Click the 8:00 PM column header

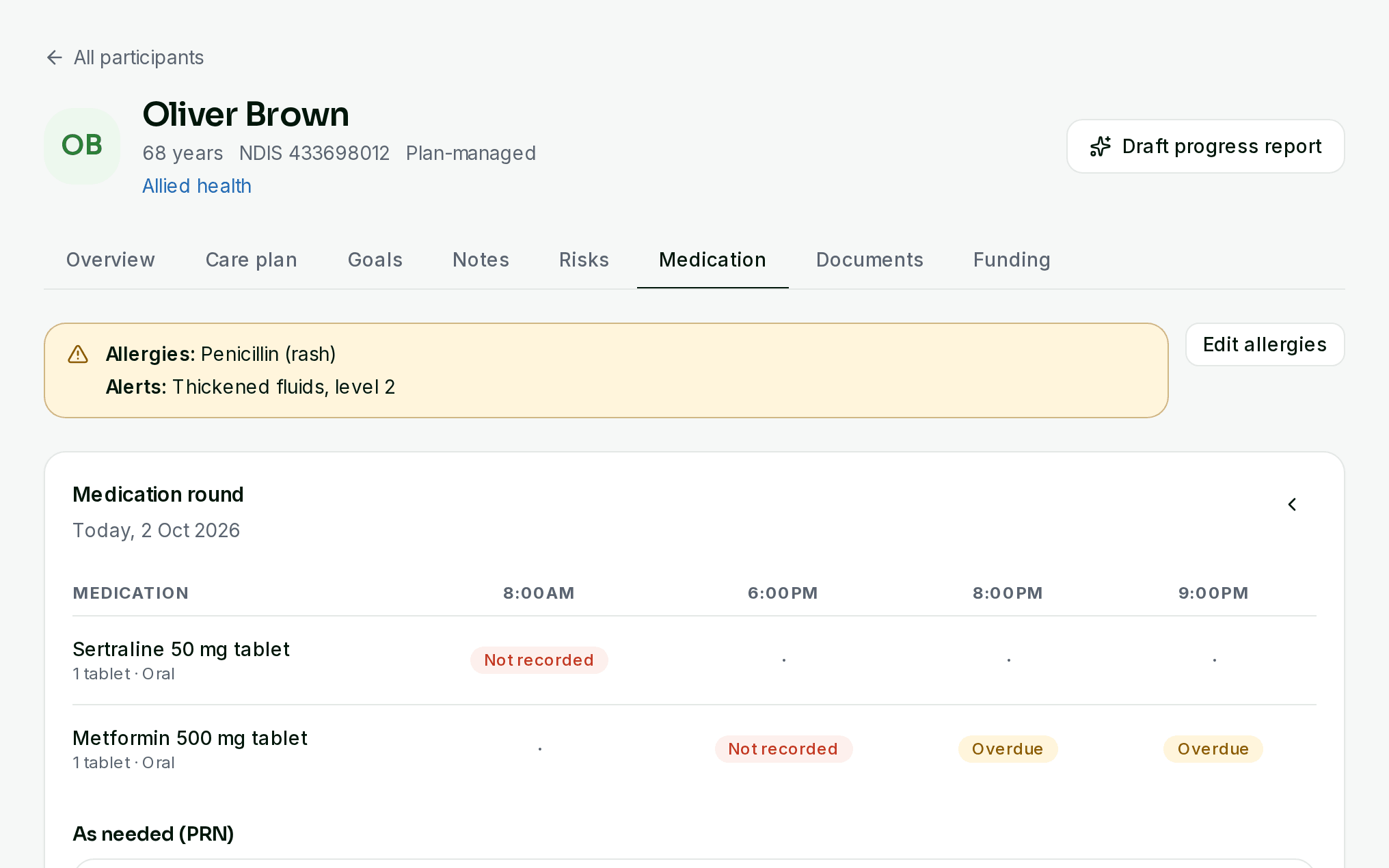(x=1008, y=593)
